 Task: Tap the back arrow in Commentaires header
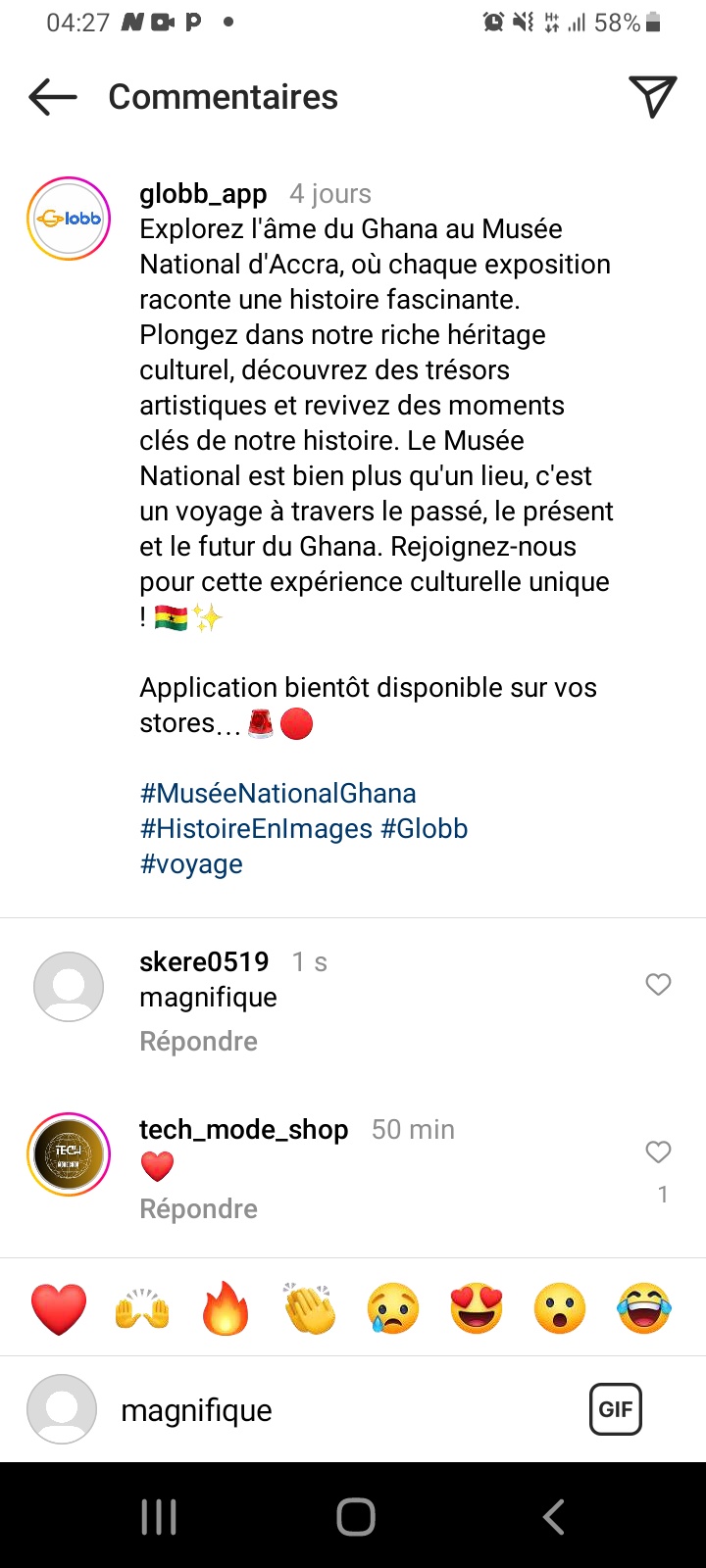53,97
